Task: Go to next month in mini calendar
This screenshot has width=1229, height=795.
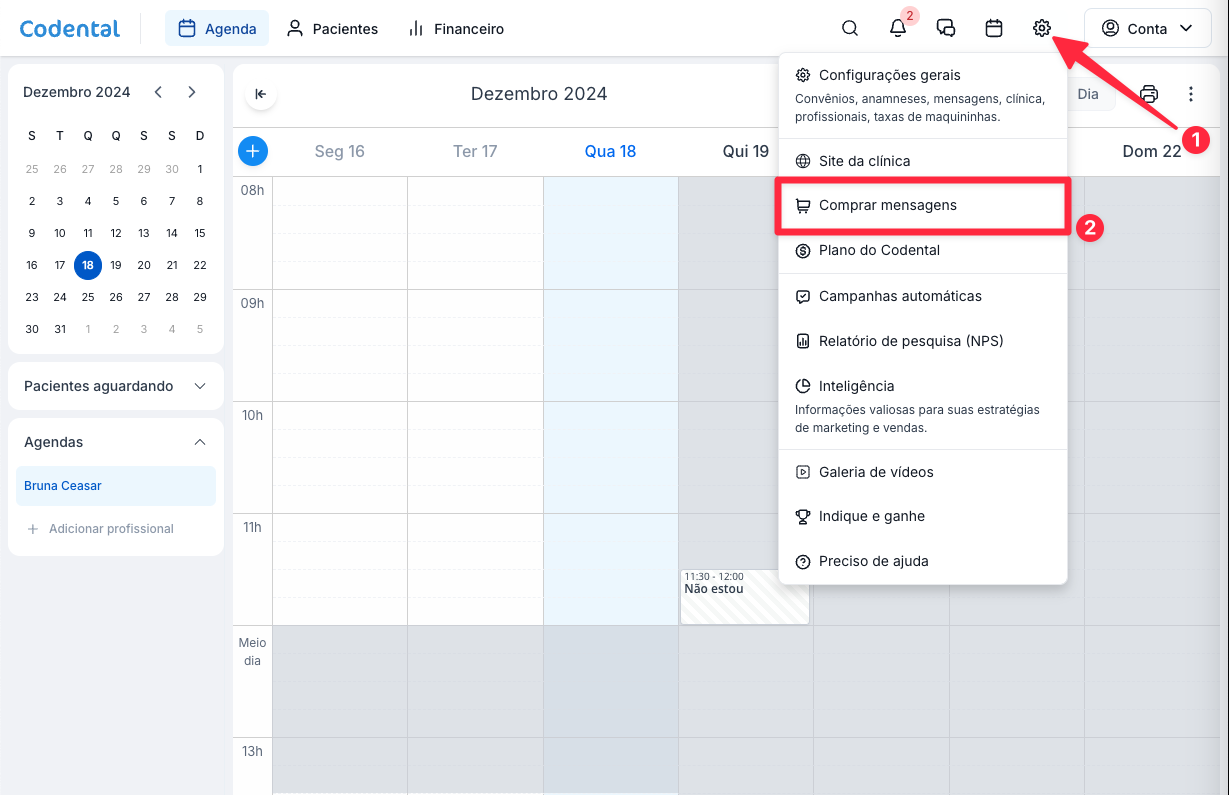Action: click(x=192, y=92)
